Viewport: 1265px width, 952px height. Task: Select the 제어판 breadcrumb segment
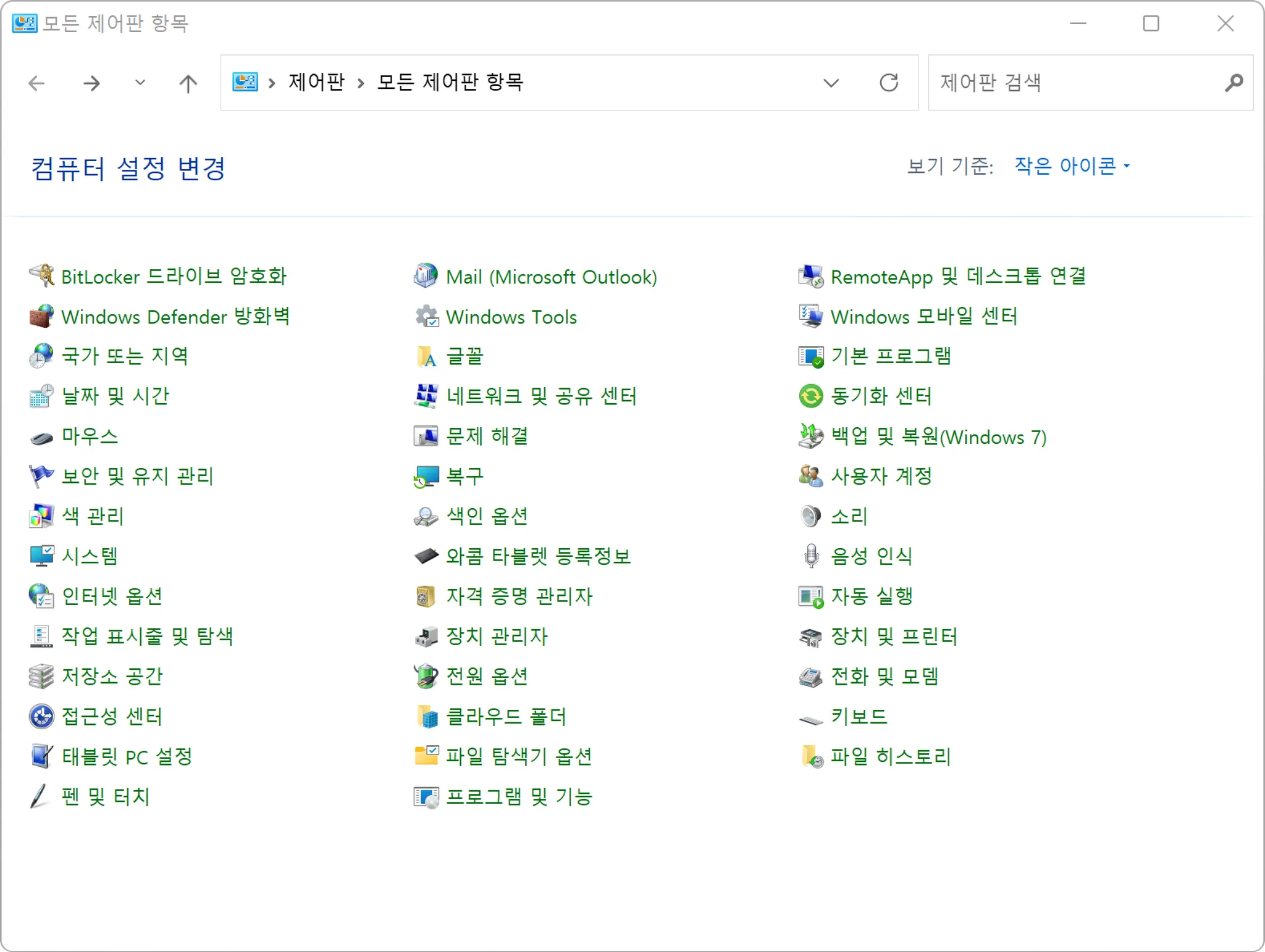pyautogui.click(x=316, y=82)
